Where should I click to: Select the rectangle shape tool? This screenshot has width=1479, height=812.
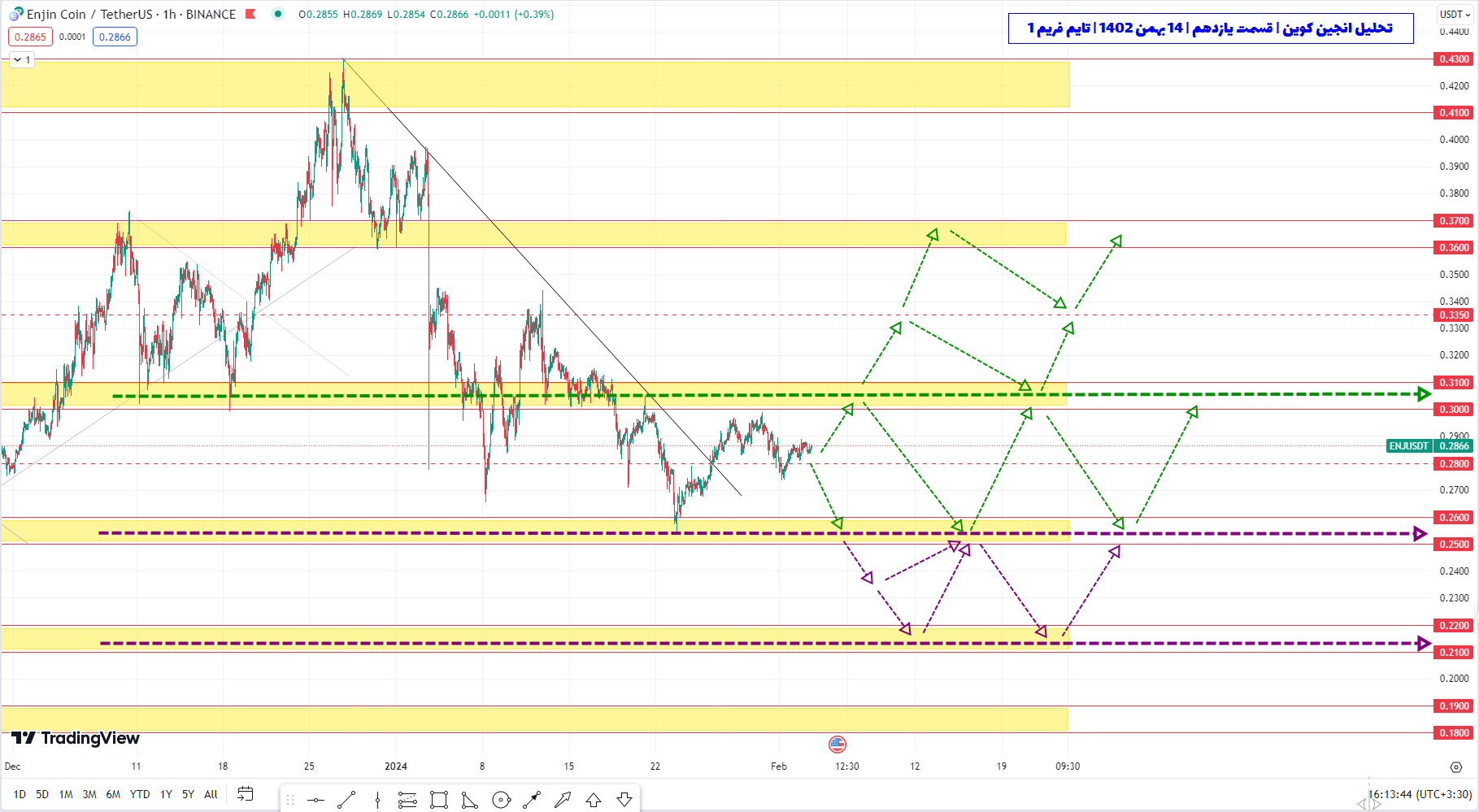(439, 801)
